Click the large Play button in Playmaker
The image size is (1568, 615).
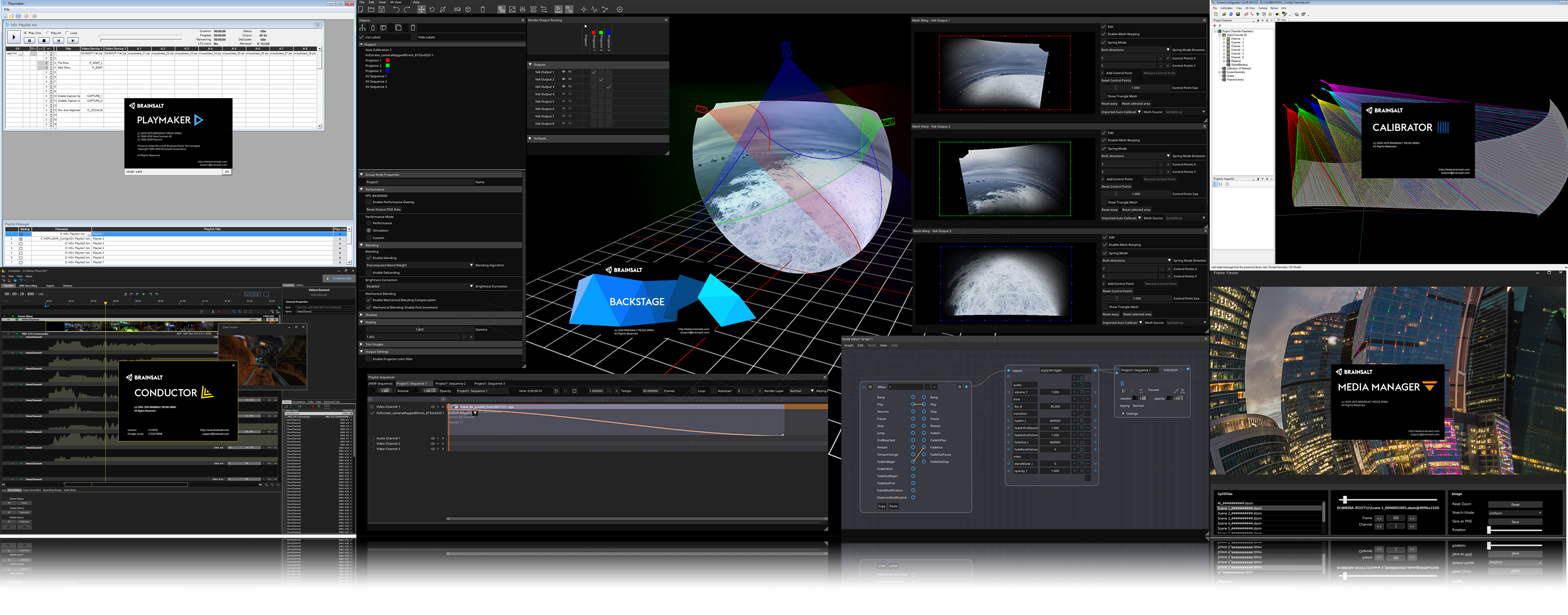[14, 37]
